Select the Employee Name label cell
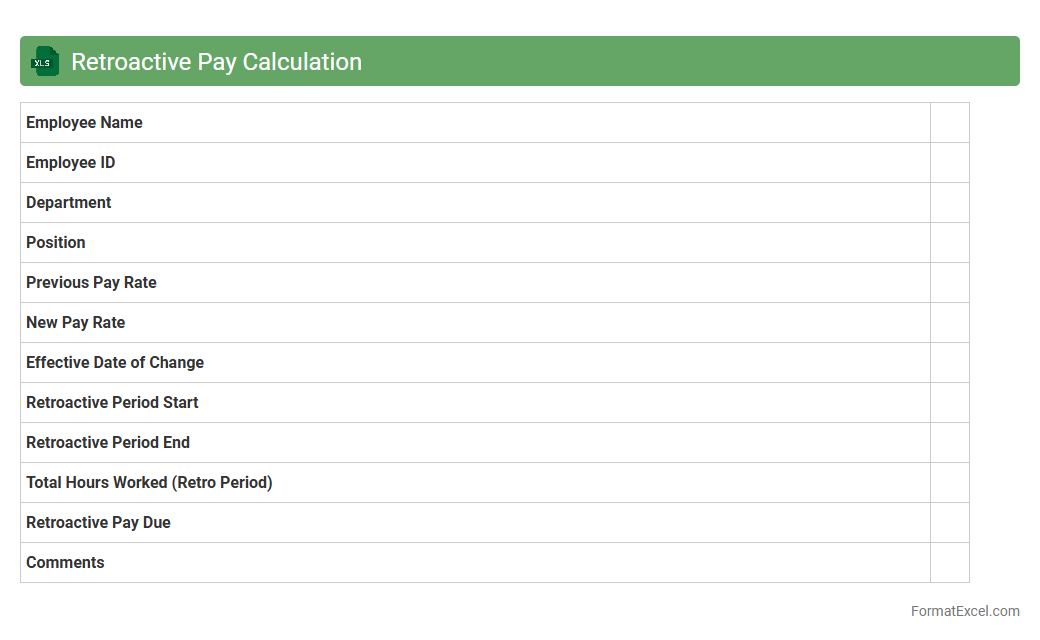 click(84, 123)
